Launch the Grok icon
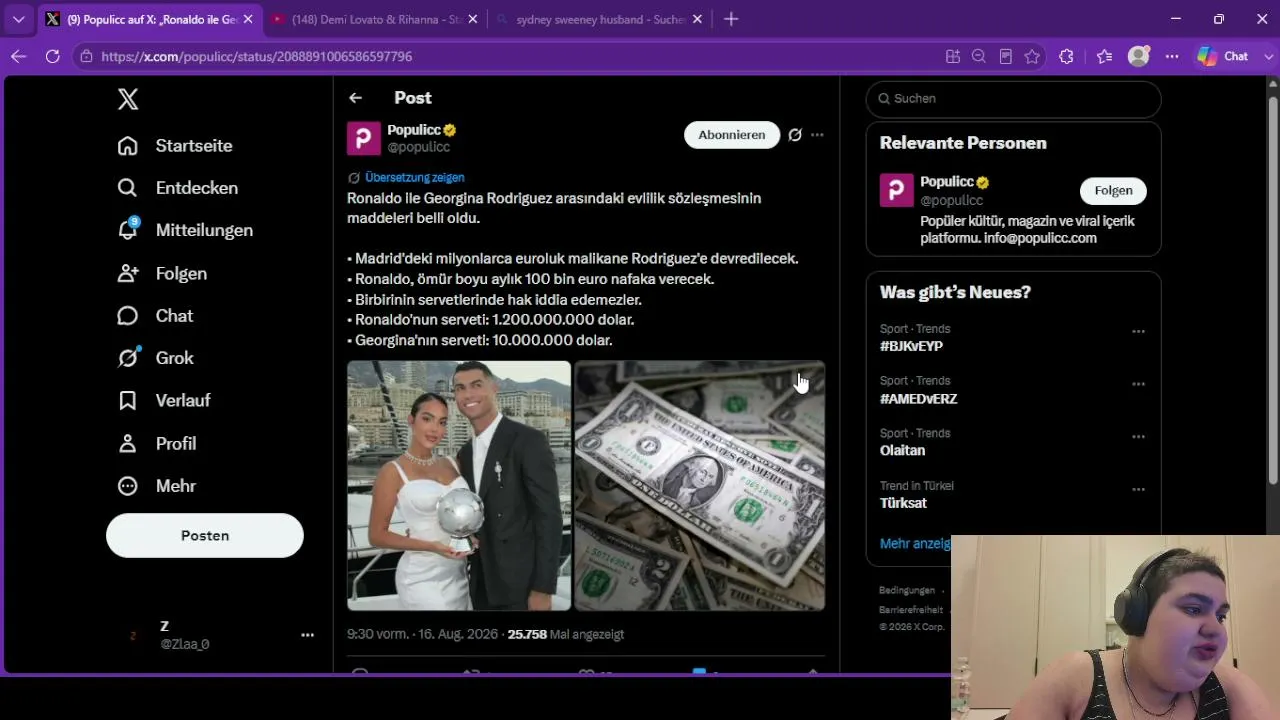 pyautogui.click(x=128, y=358)
